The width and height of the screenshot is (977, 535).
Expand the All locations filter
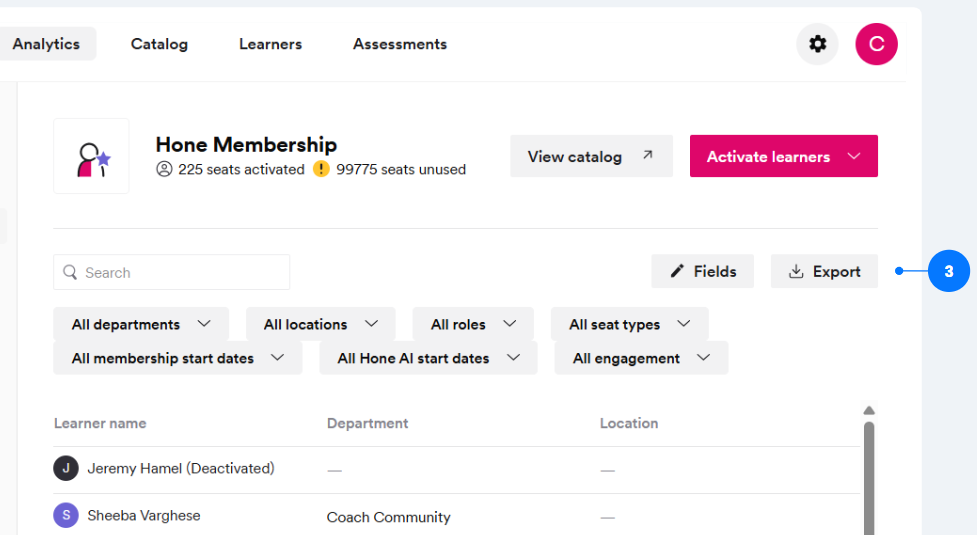point(321,324)
